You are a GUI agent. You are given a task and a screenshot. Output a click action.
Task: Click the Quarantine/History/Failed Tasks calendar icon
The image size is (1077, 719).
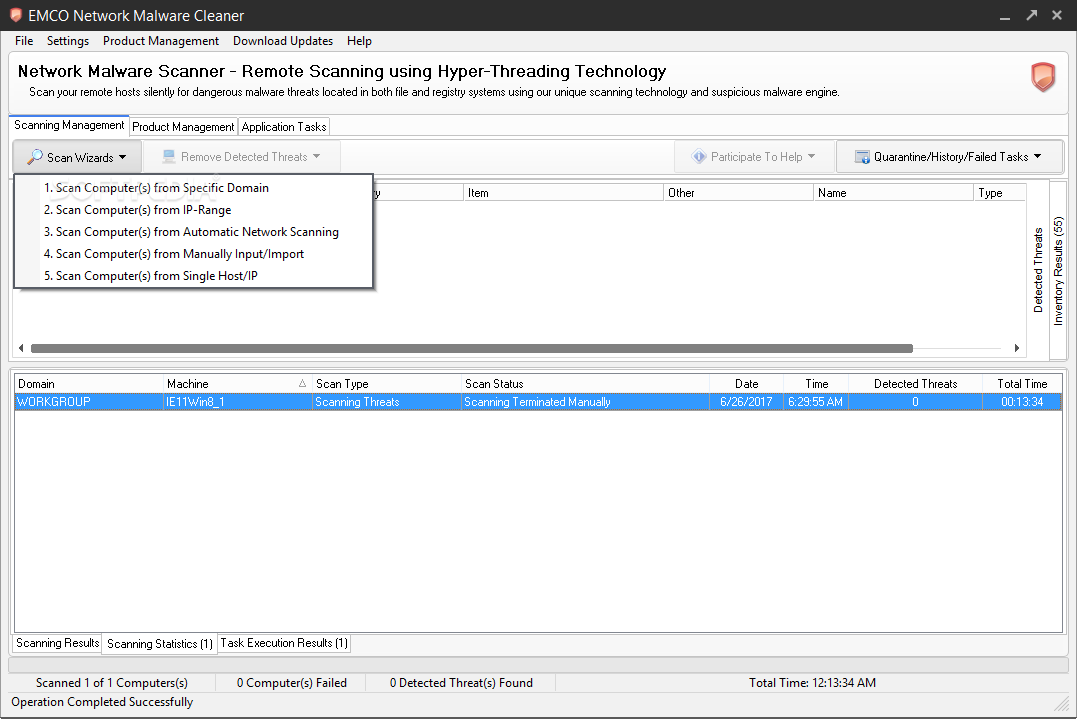862,157
